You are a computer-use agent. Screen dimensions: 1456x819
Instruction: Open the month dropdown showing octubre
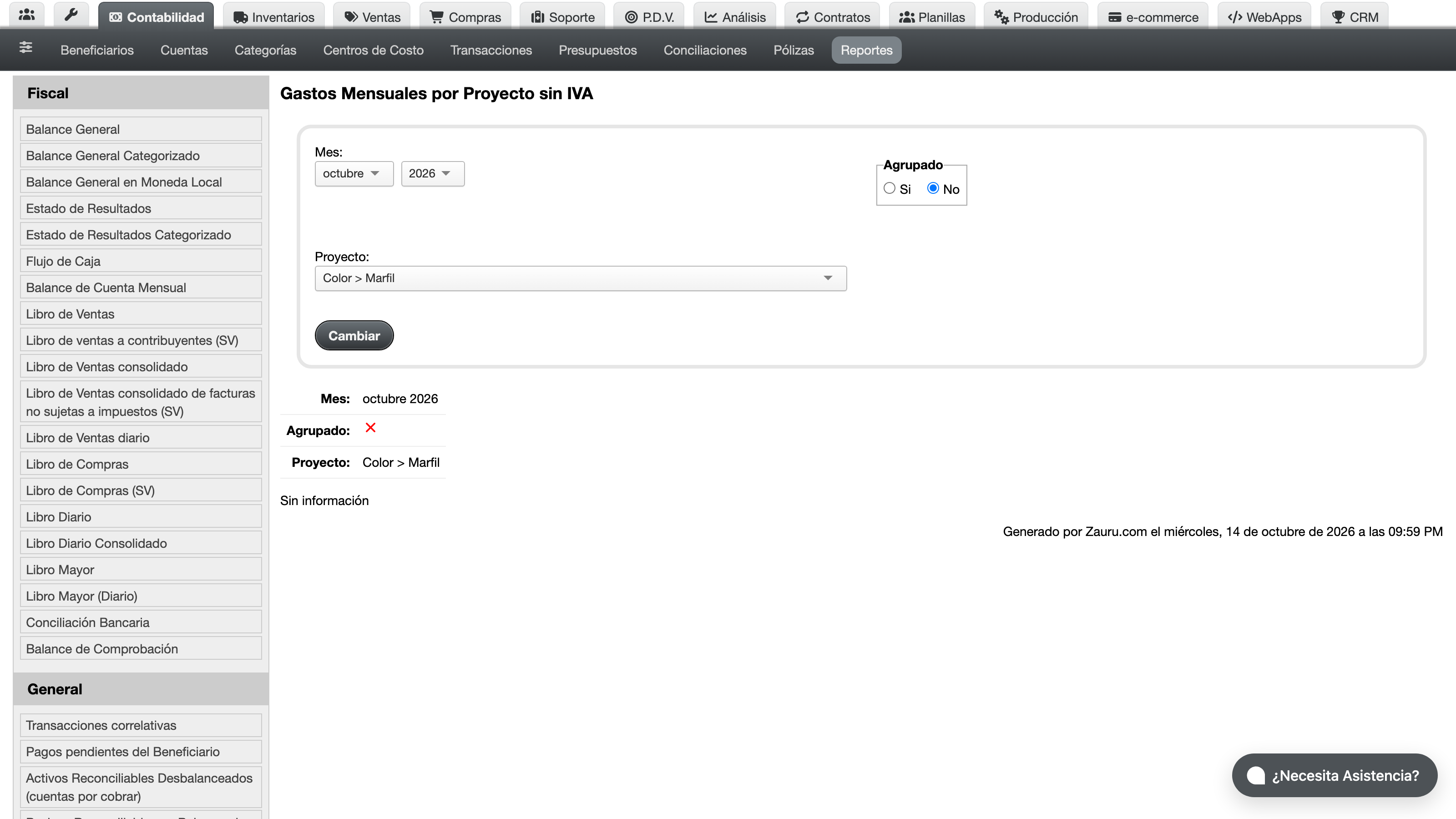[x=354, y=173]
